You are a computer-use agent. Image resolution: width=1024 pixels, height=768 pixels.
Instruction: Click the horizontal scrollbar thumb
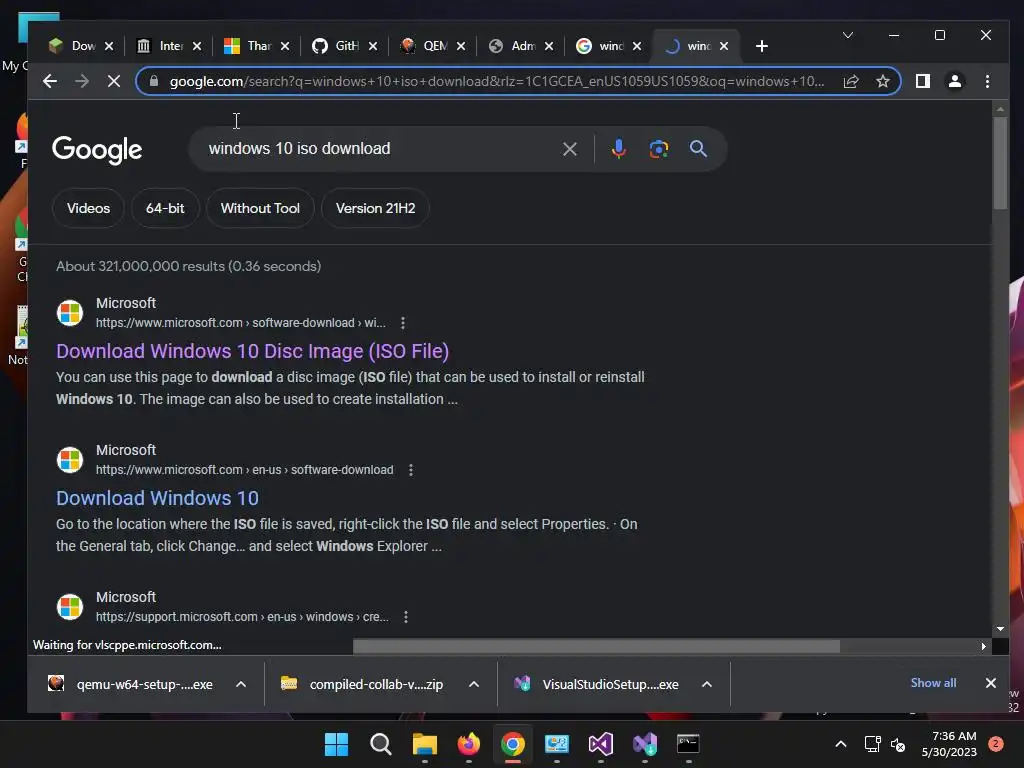click(x=596, y=647)
